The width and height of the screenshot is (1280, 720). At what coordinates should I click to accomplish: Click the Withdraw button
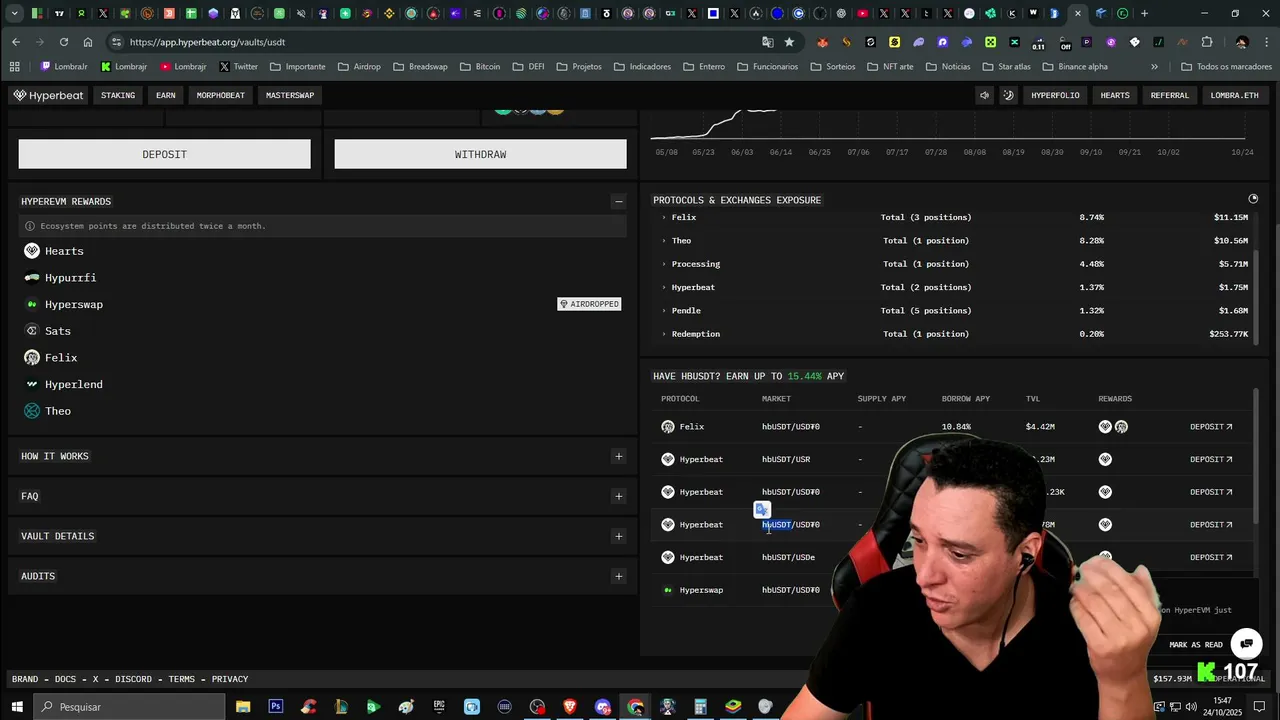pyautogui.click(x=481, y=154)
